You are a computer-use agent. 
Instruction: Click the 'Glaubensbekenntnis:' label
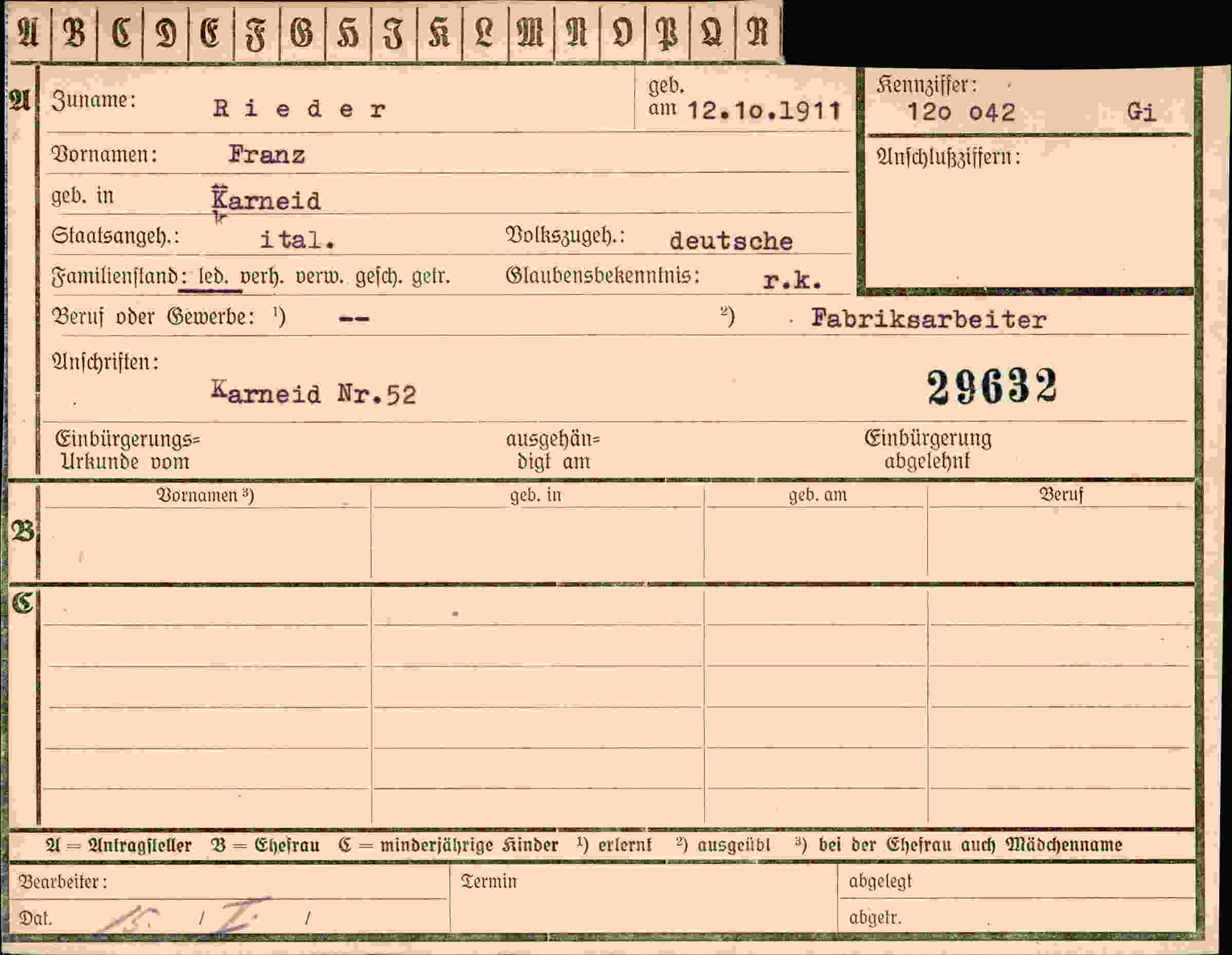(x=603, y=276)
